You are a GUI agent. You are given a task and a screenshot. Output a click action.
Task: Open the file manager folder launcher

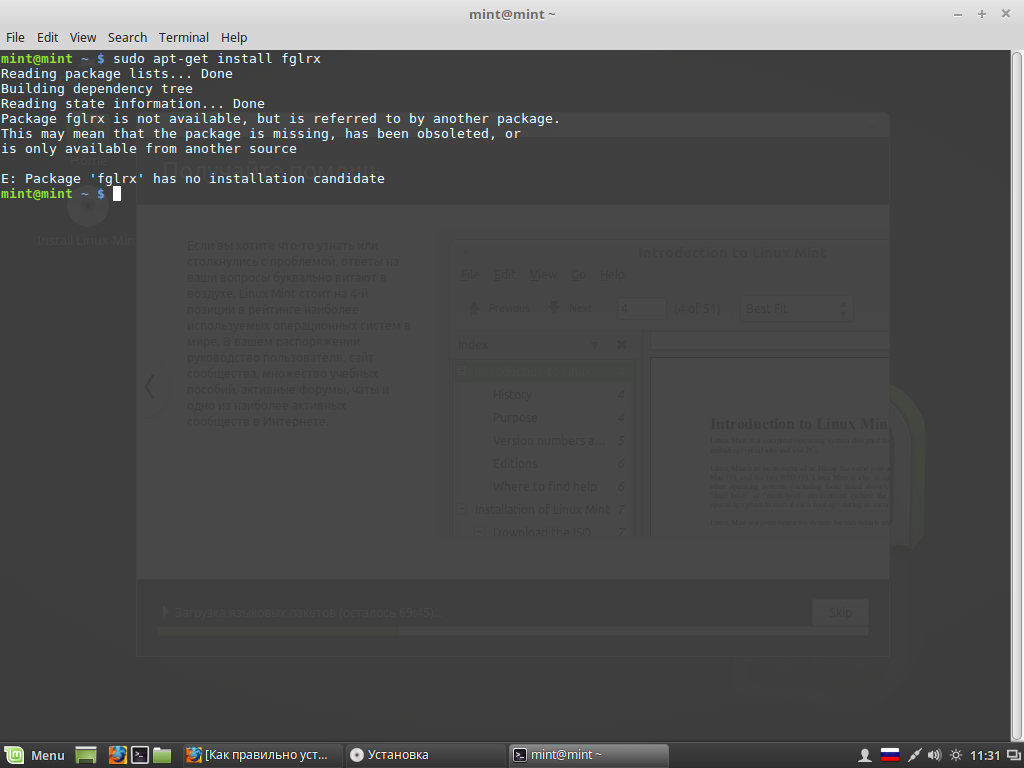point(163,755)
